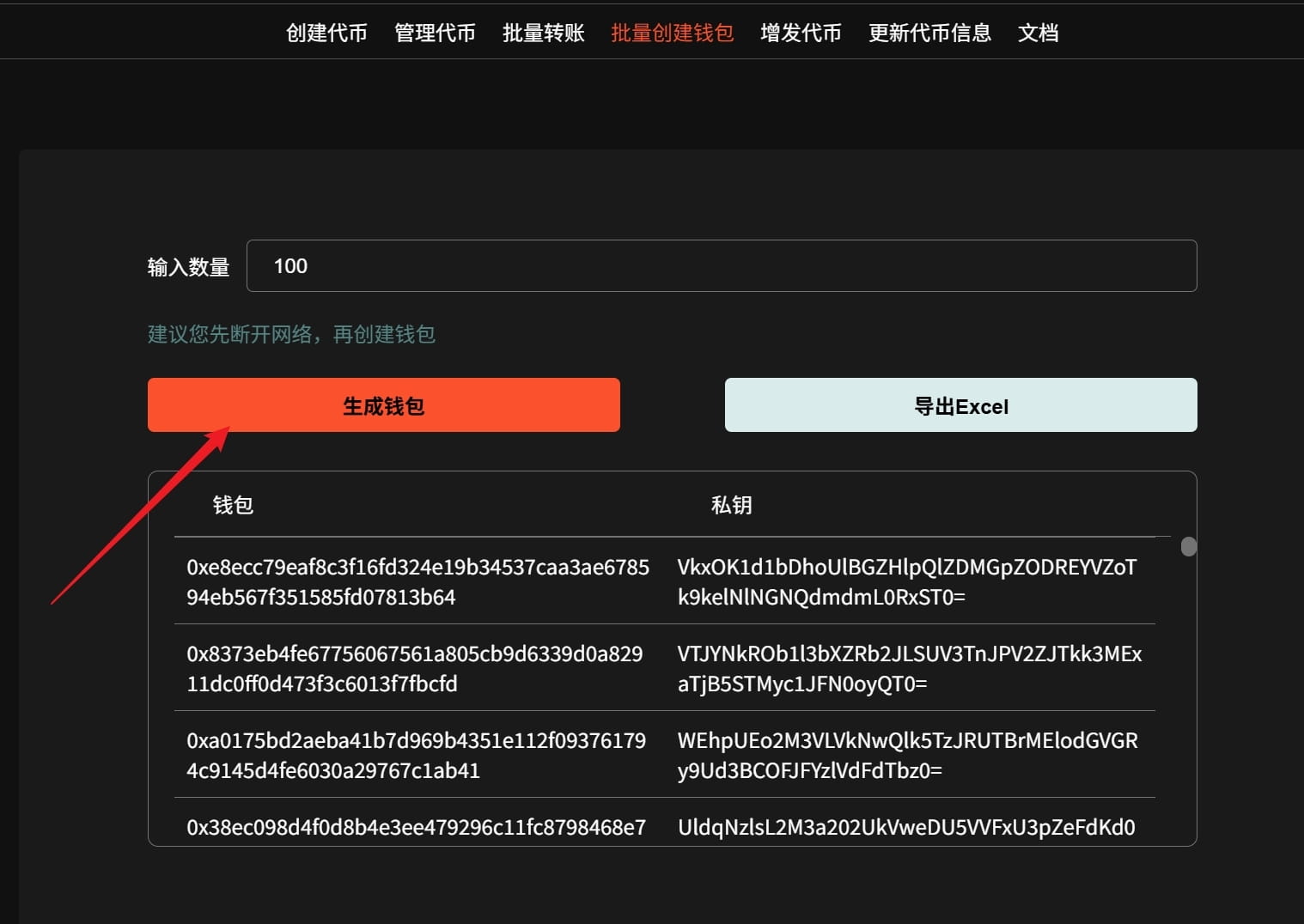Select wallet address starting 0xa0175bd2

pos(417,756)
